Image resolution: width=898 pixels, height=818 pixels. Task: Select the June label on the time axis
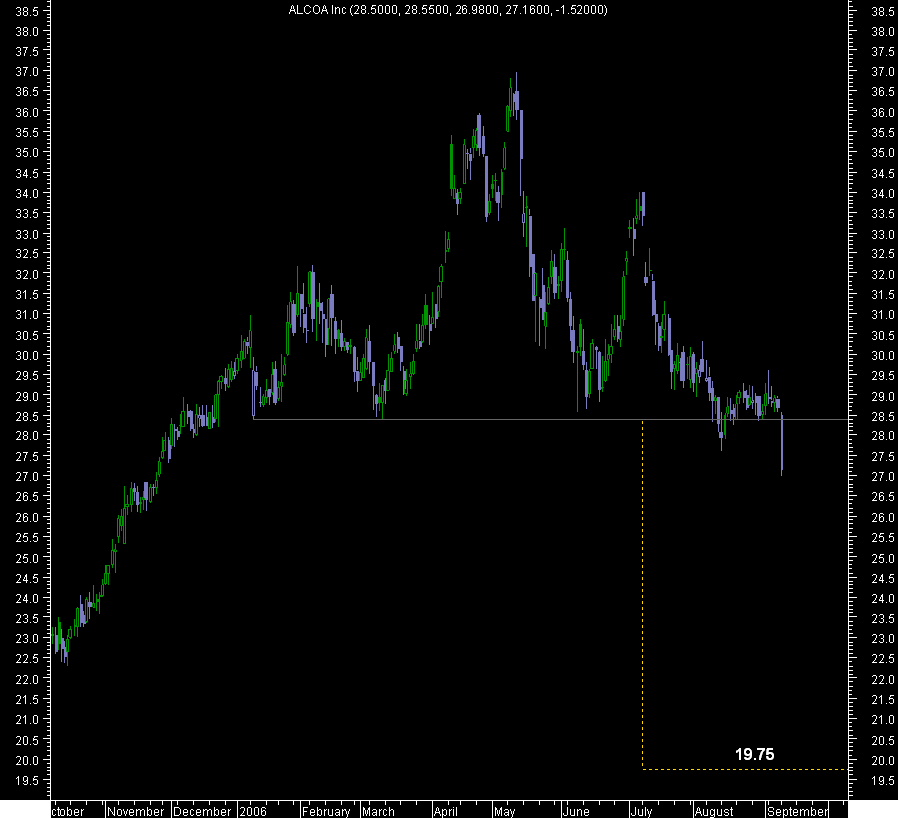pos(576,811)
